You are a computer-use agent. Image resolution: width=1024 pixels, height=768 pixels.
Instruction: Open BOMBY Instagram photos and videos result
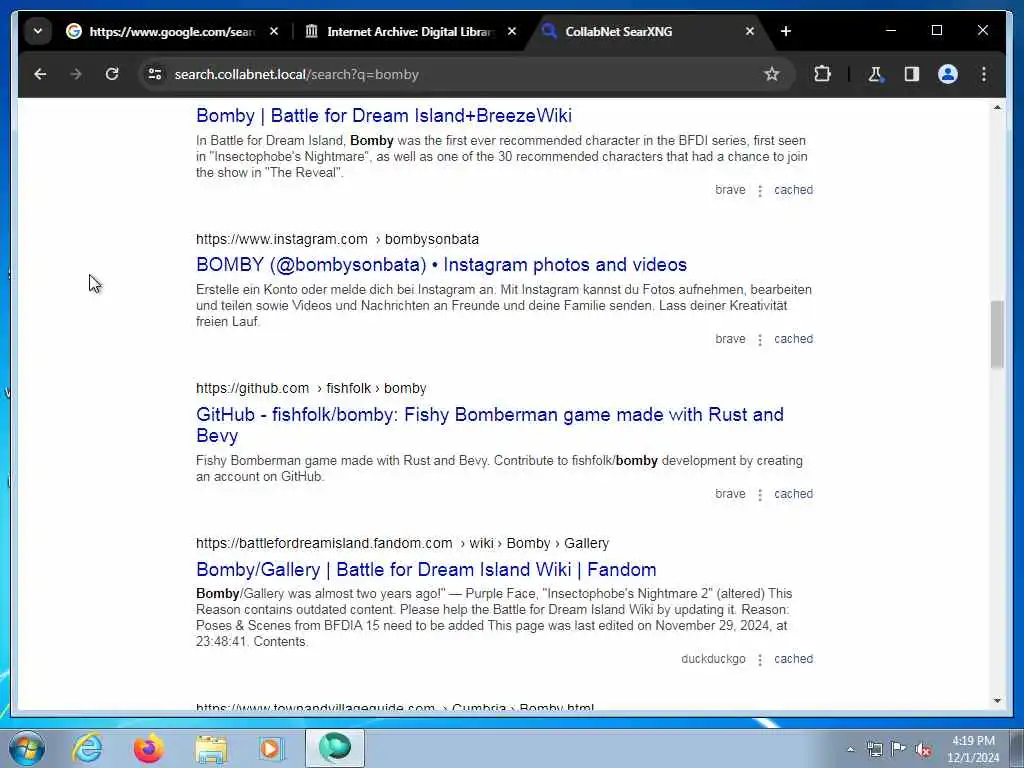click(x=441, y=264)
